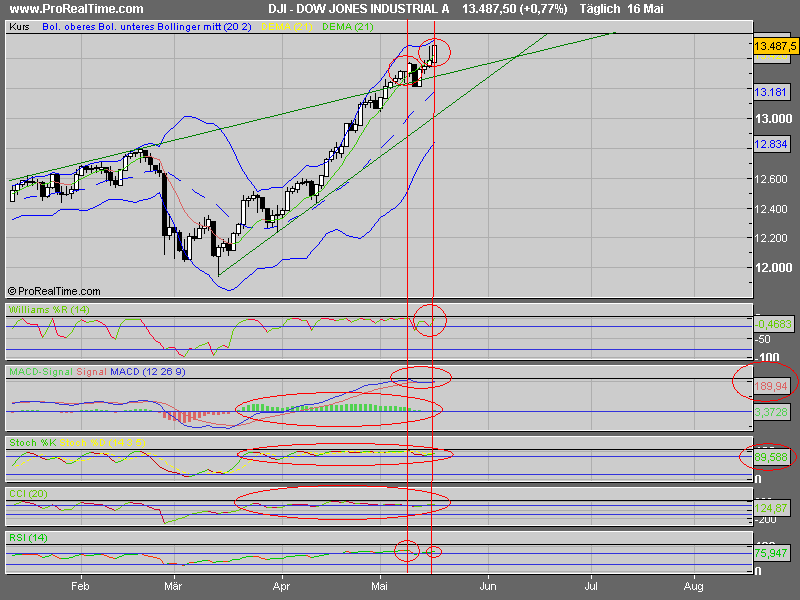Click the 124,87 CCI value tag
This screenshot has height=600, width=800.
(771, 508)
